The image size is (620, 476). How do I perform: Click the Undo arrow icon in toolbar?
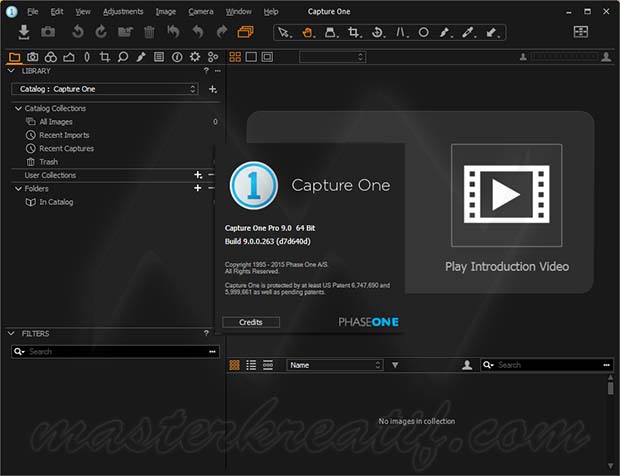pyautogui.click(x=198, y=32)
